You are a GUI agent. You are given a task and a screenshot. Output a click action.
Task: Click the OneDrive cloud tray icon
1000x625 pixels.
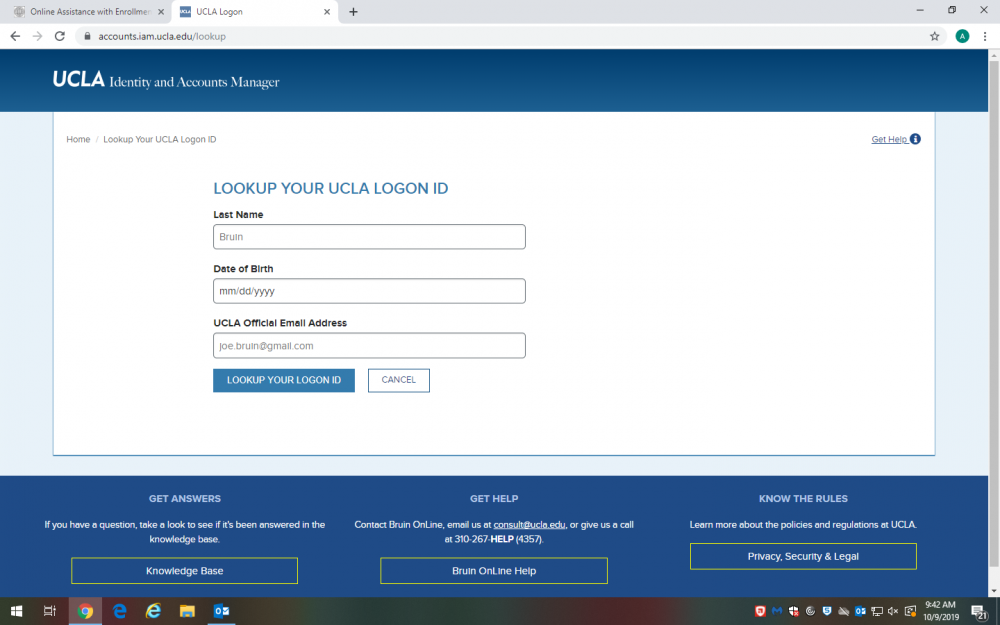tap(844, 611)
